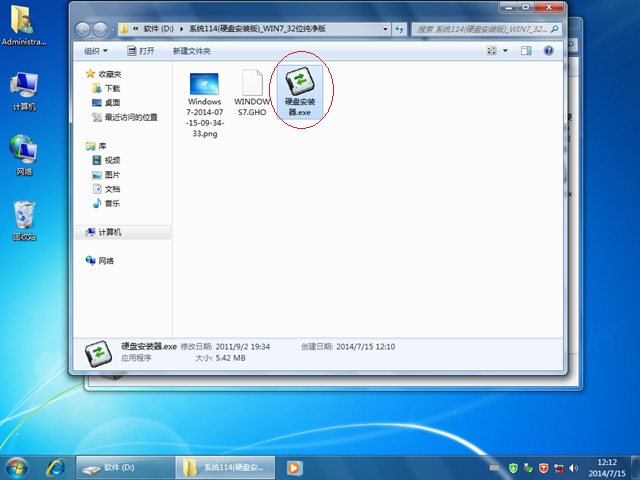Select 计算机 in the navigation pane
The width and height of the screenshot is (640, 480).
coord(109,232)
